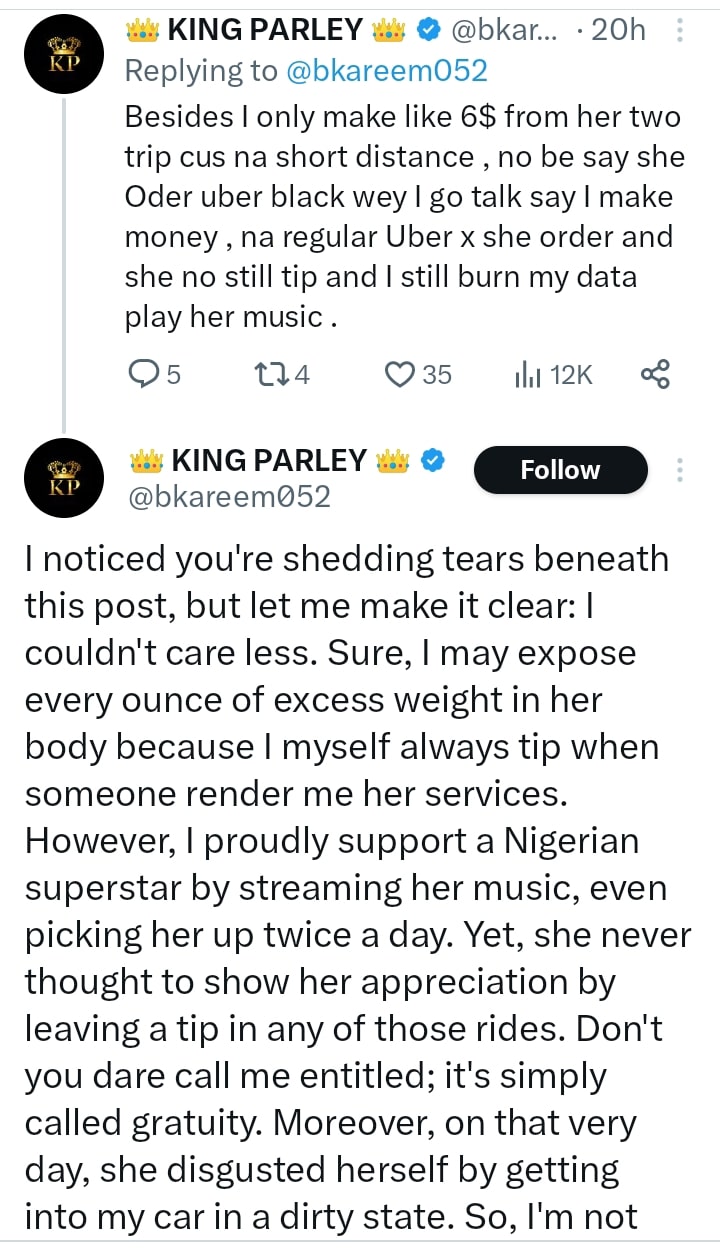This screenshot has height=1260, width=720.
Task: Like the reply with heart icon
Action: pos(400,375)
